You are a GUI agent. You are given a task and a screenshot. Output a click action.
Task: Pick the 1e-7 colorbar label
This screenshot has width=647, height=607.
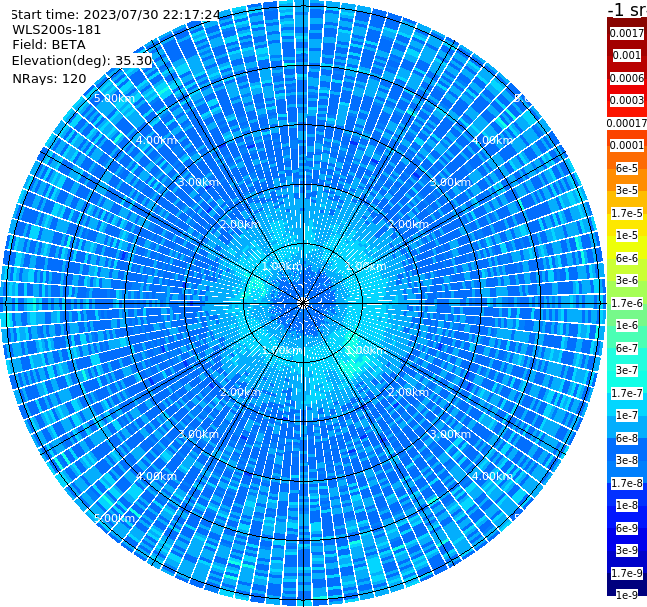point(627,415)
